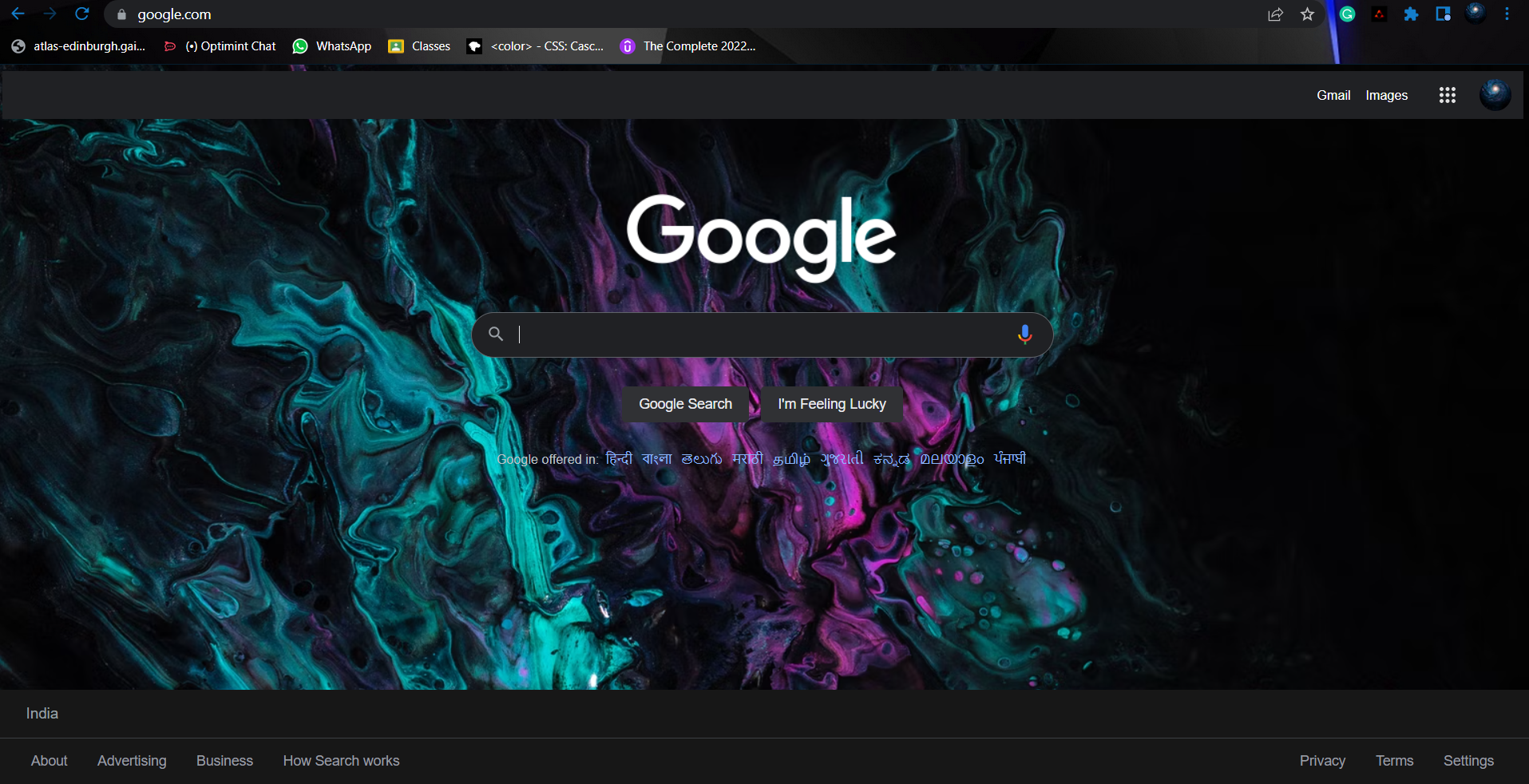Toggle the browser side panel icon

click(x=1443, y=14)
